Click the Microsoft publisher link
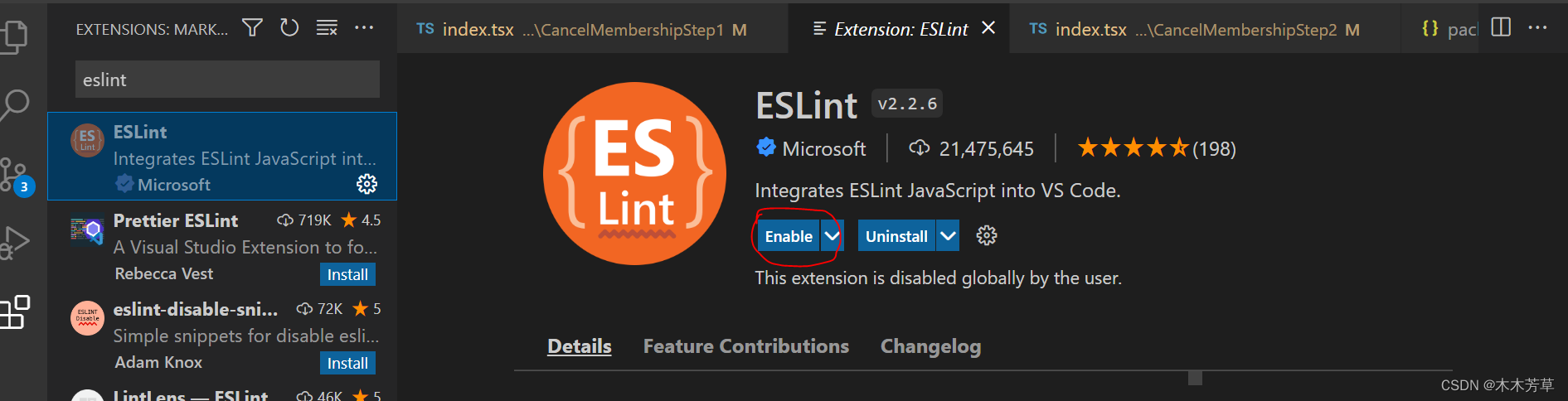1568x401 pixels. pyautogui.click(x=823, y=149)
